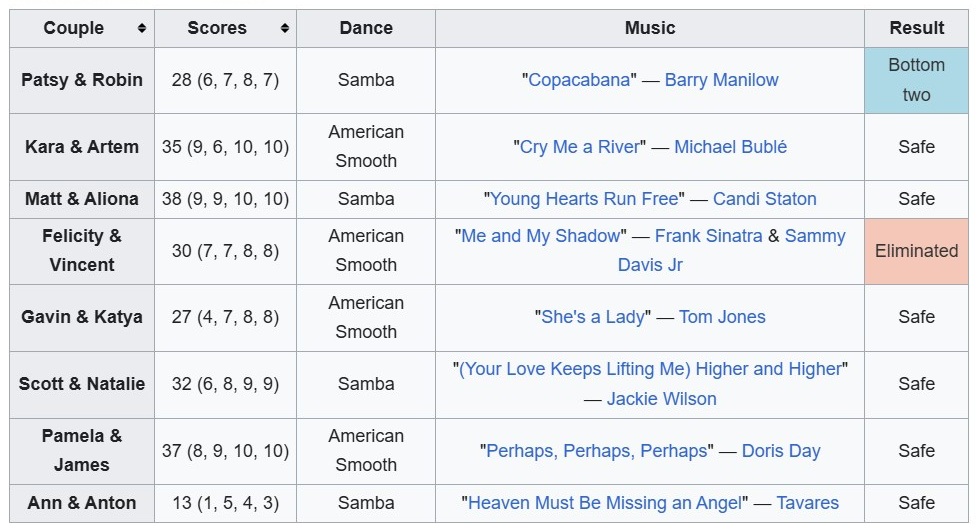Visit the Michael Bublé page link
980x531 pixels.
click(730, 147)
